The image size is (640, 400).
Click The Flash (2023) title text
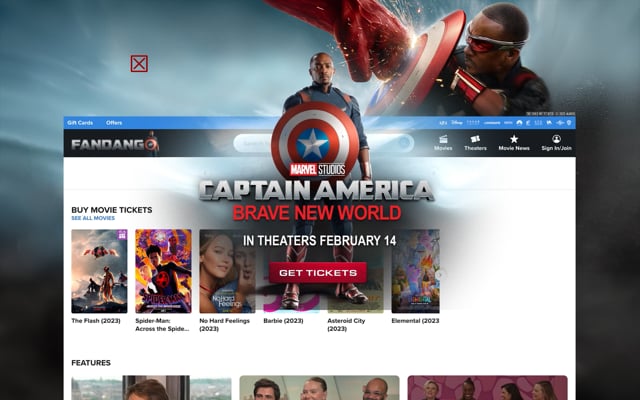point(96,321)
